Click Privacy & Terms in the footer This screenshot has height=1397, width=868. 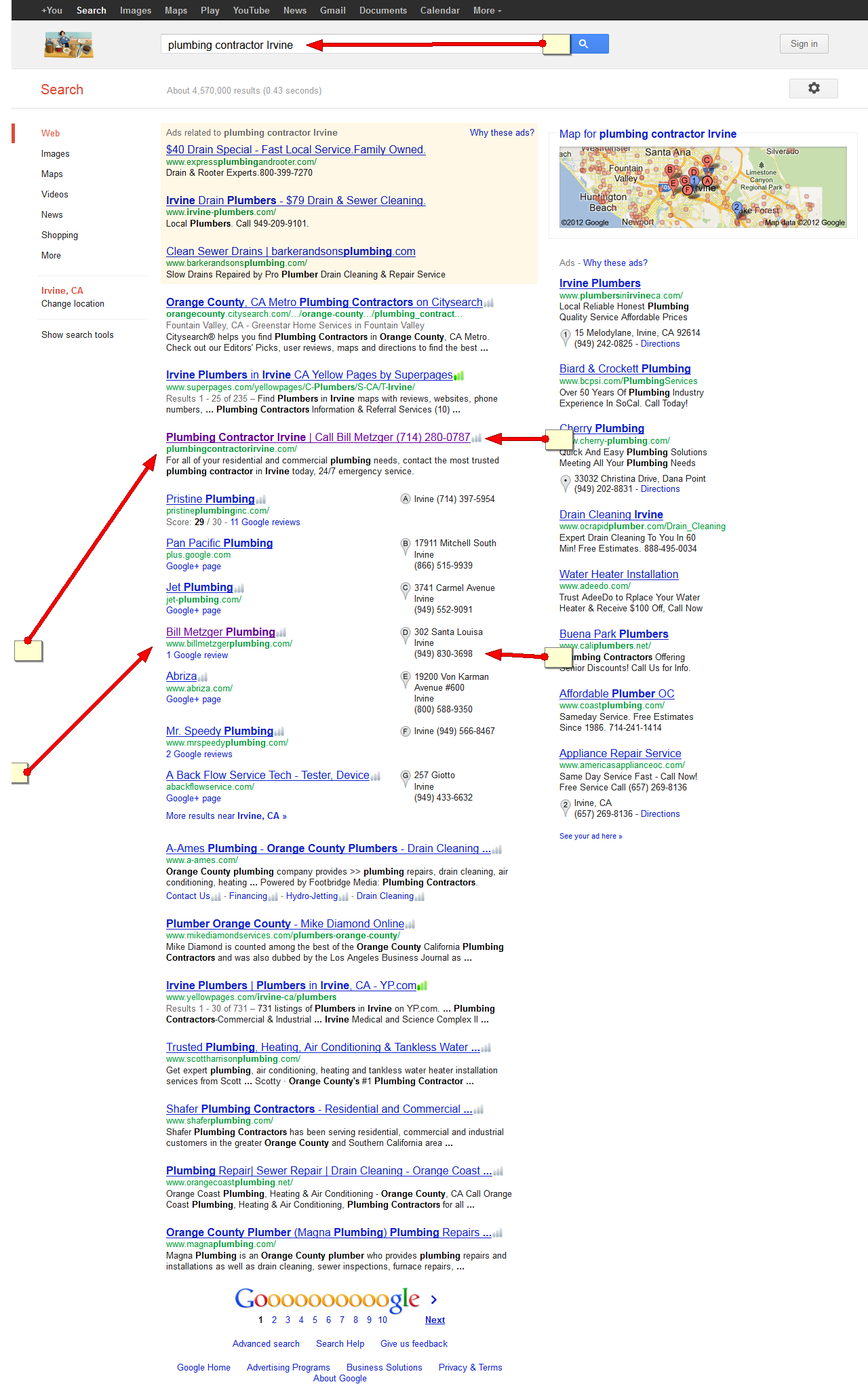(471, 1367)
